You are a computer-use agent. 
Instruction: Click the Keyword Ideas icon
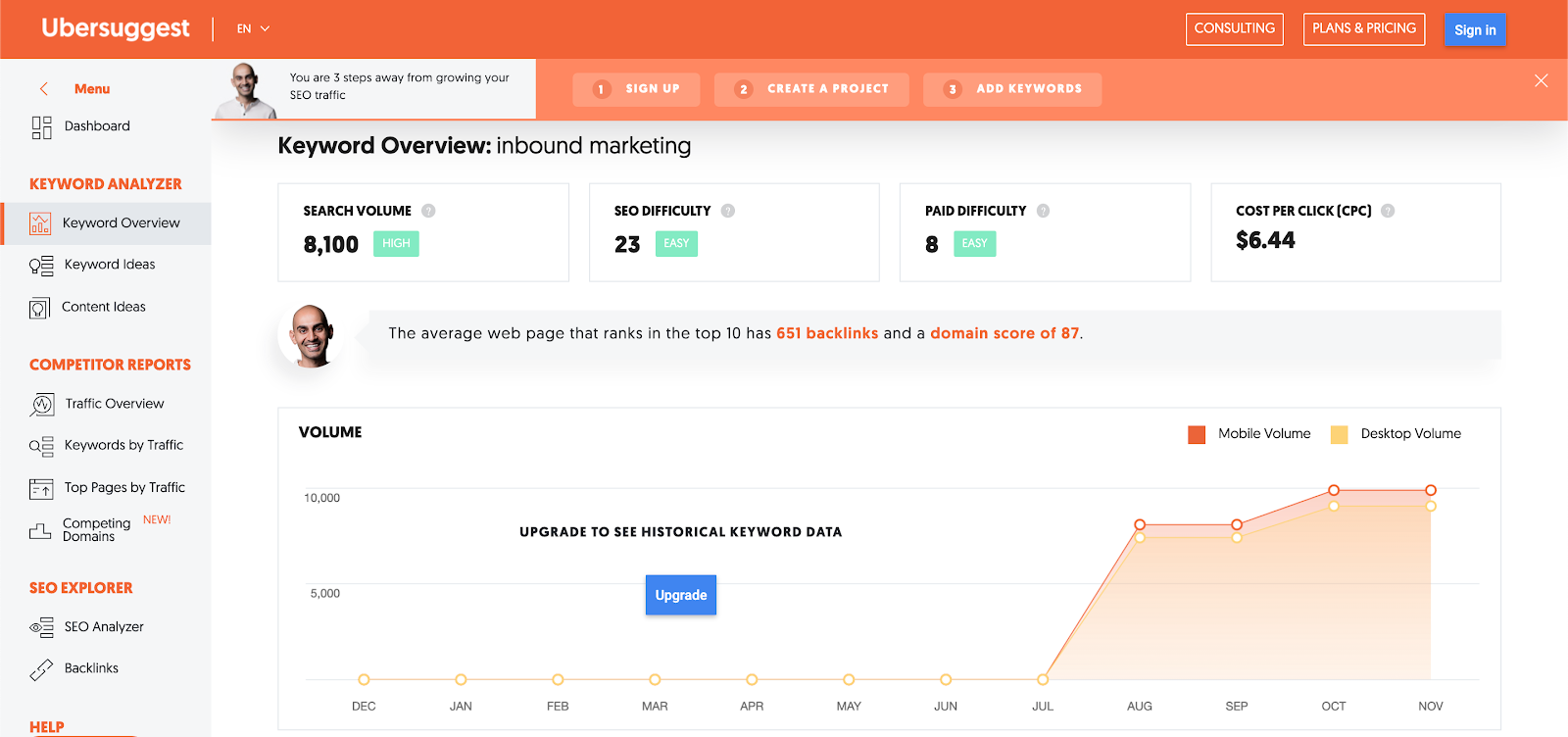[41, 266]
